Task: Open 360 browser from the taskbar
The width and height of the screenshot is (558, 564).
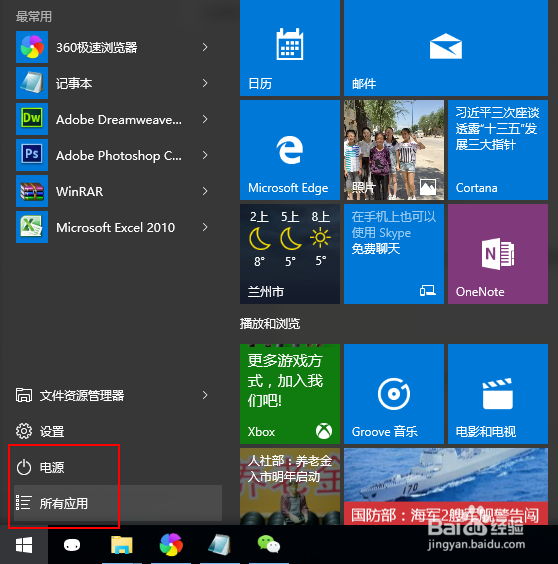Action: point(171,544)
